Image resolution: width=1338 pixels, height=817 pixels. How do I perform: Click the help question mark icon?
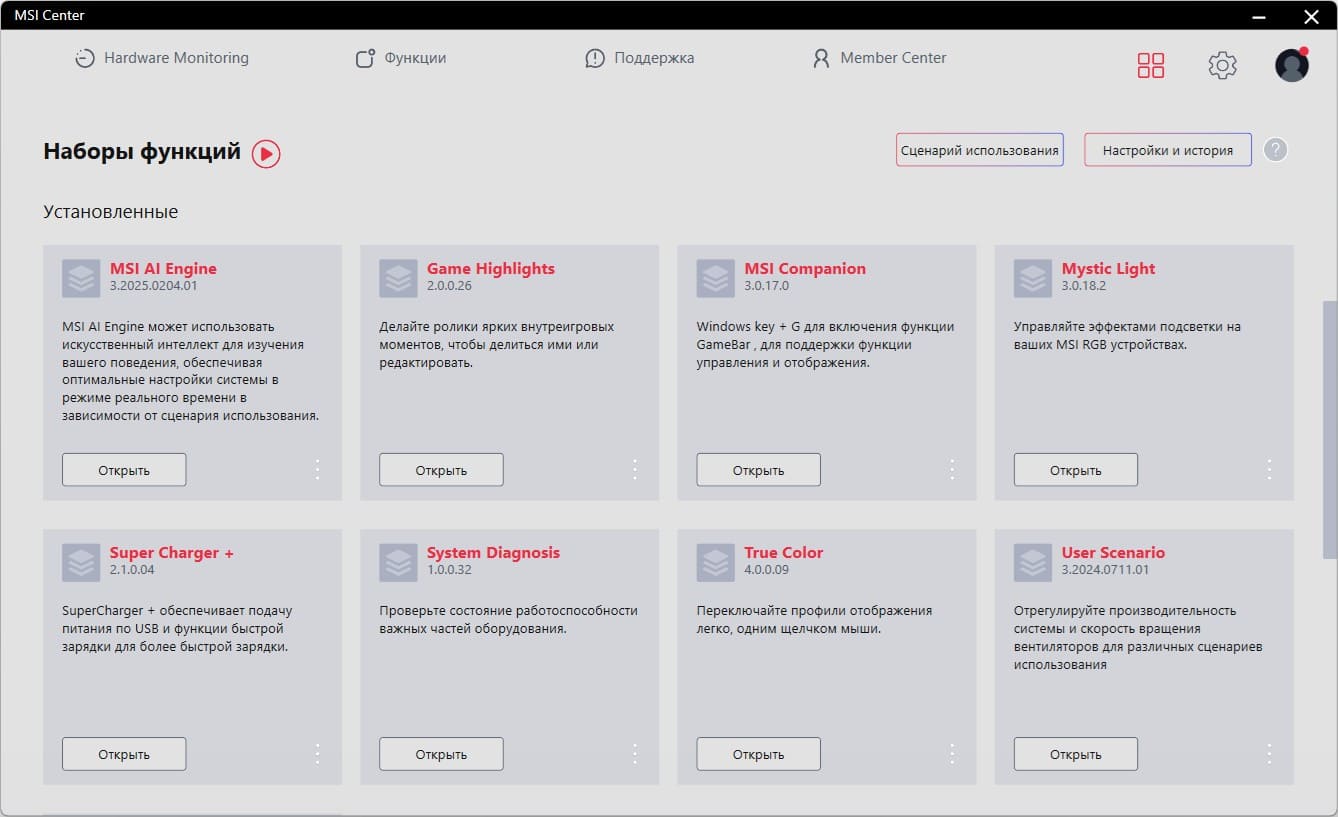[1275, 150]
